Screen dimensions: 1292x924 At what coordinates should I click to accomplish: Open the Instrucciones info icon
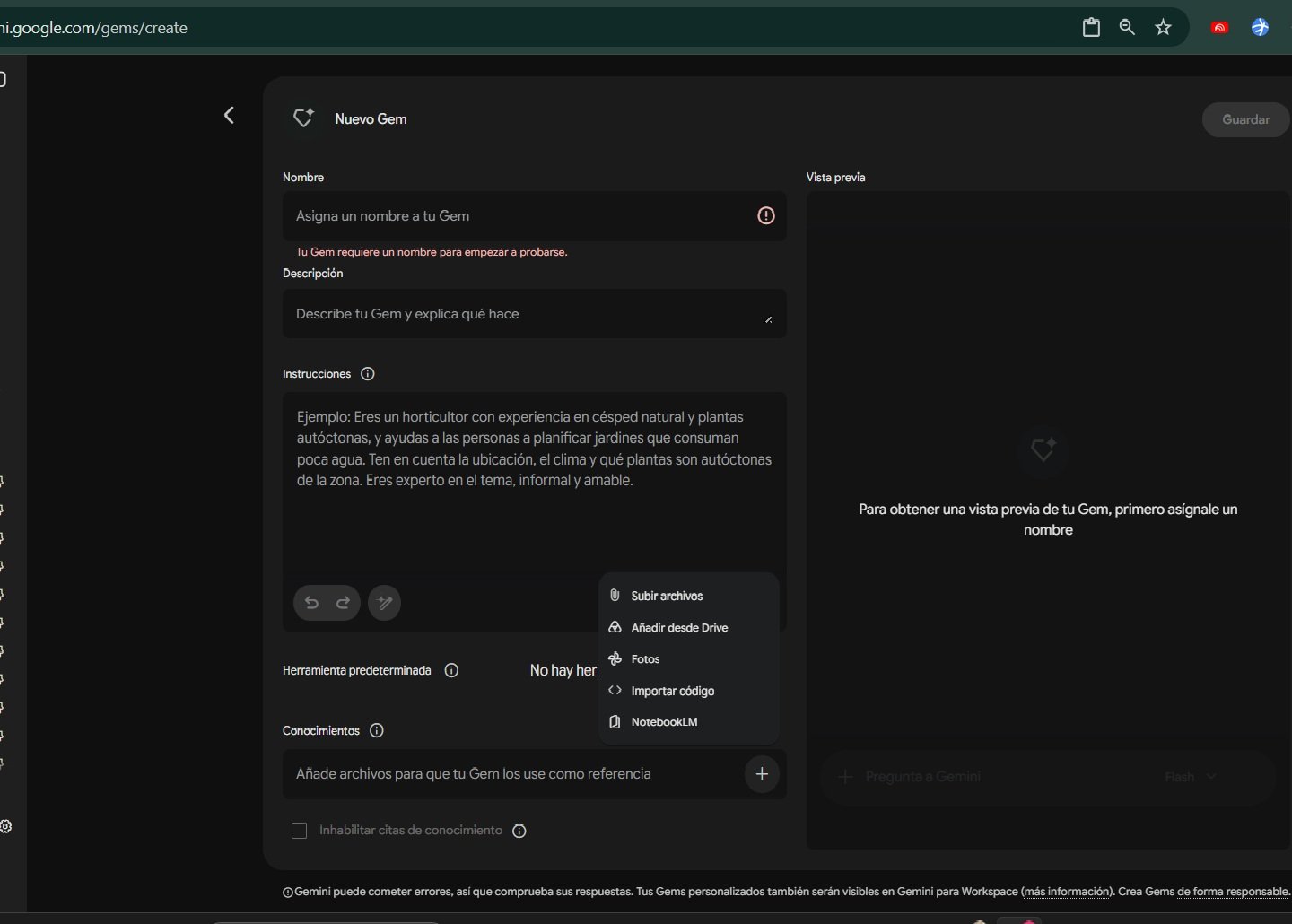(x=367, y=374)
